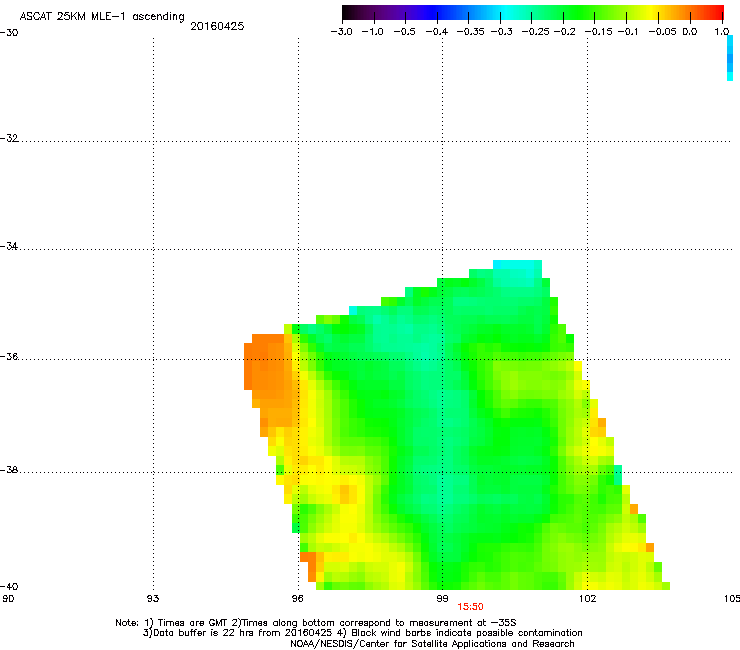Pick the -0.1 color scale label

628,32
